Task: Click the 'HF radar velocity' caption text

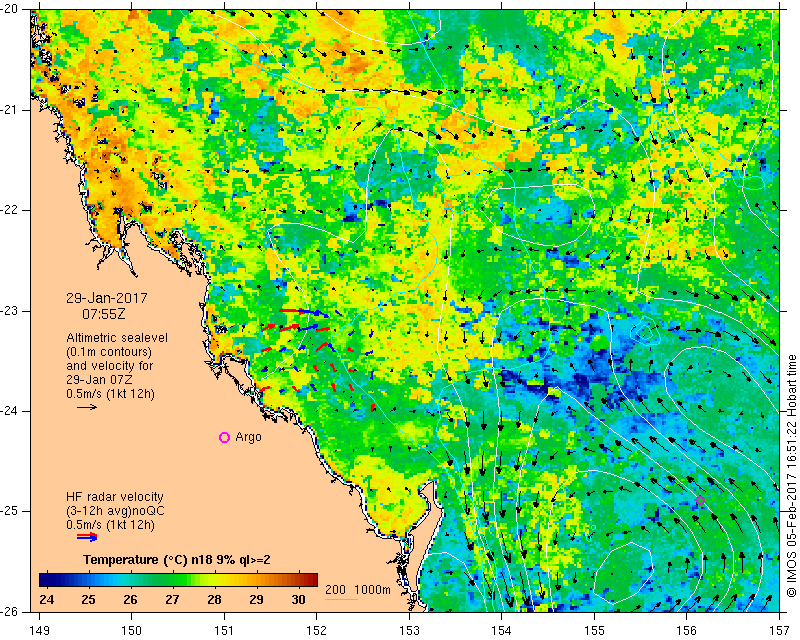Action: [x=115, y=497]
